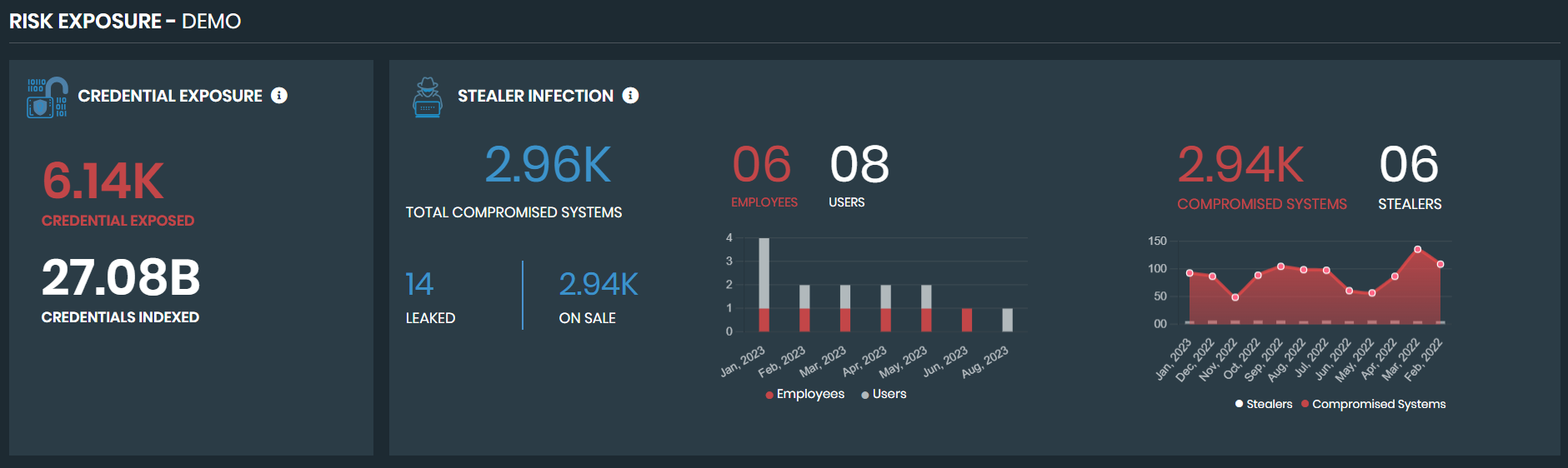Toggle Stealers legend in area chart
This screenshot has height=468, width=1568.
point(1264,404)
